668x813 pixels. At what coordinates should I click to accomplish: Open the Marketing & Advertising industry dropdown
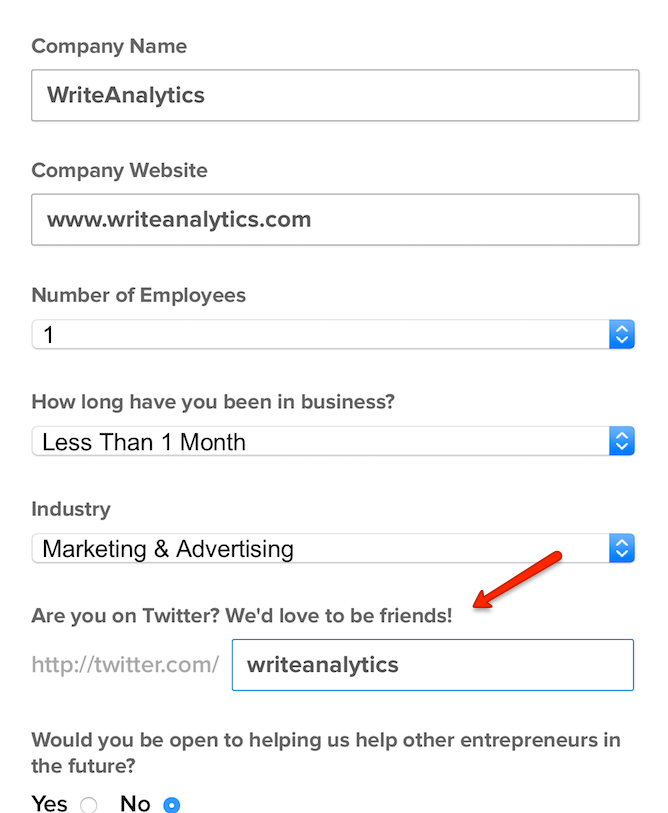pyautogui.click(x=320, y=548)
